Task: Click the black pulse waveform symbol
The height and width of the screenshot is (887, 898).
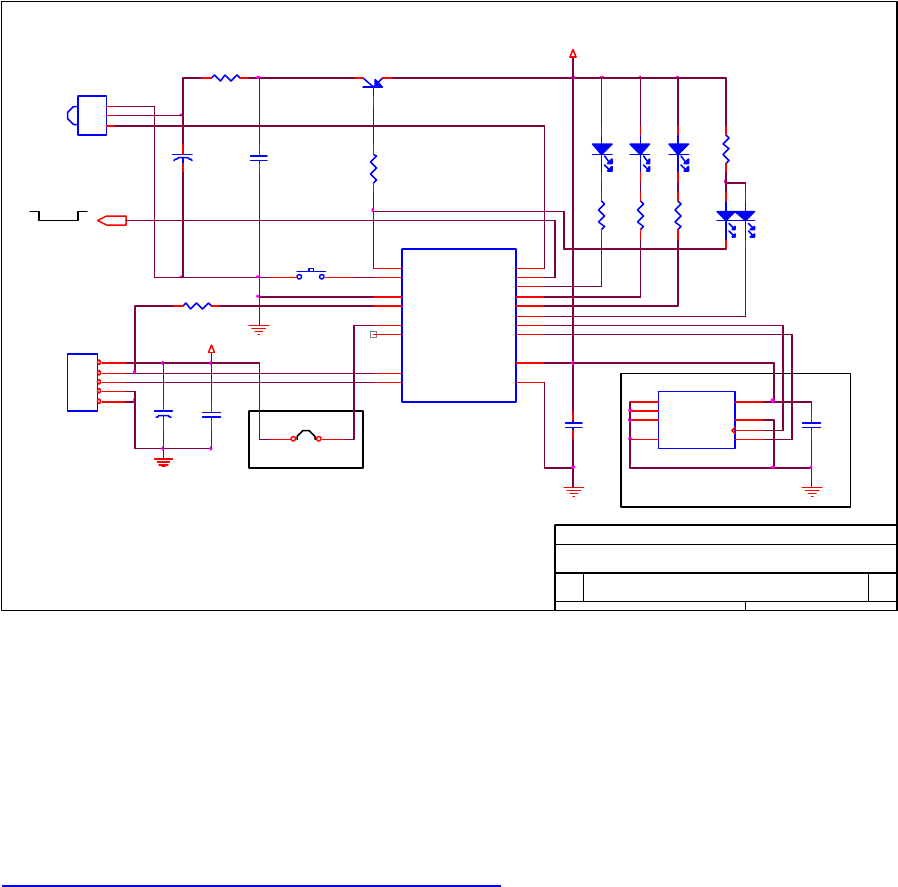Action: click(x=58, y=216)
